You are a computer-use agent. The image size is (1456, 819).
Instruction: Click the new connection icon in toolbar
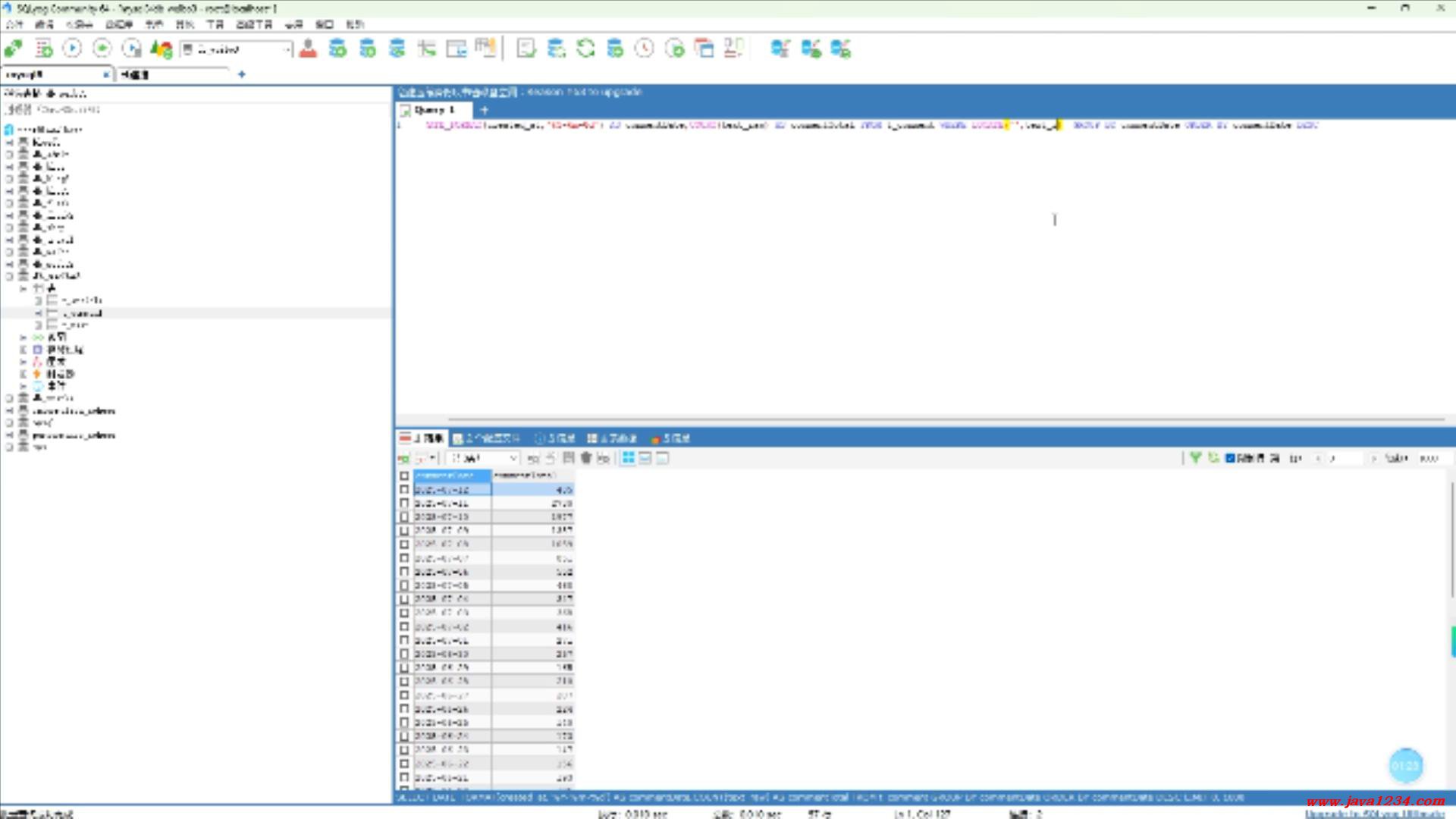13,49
